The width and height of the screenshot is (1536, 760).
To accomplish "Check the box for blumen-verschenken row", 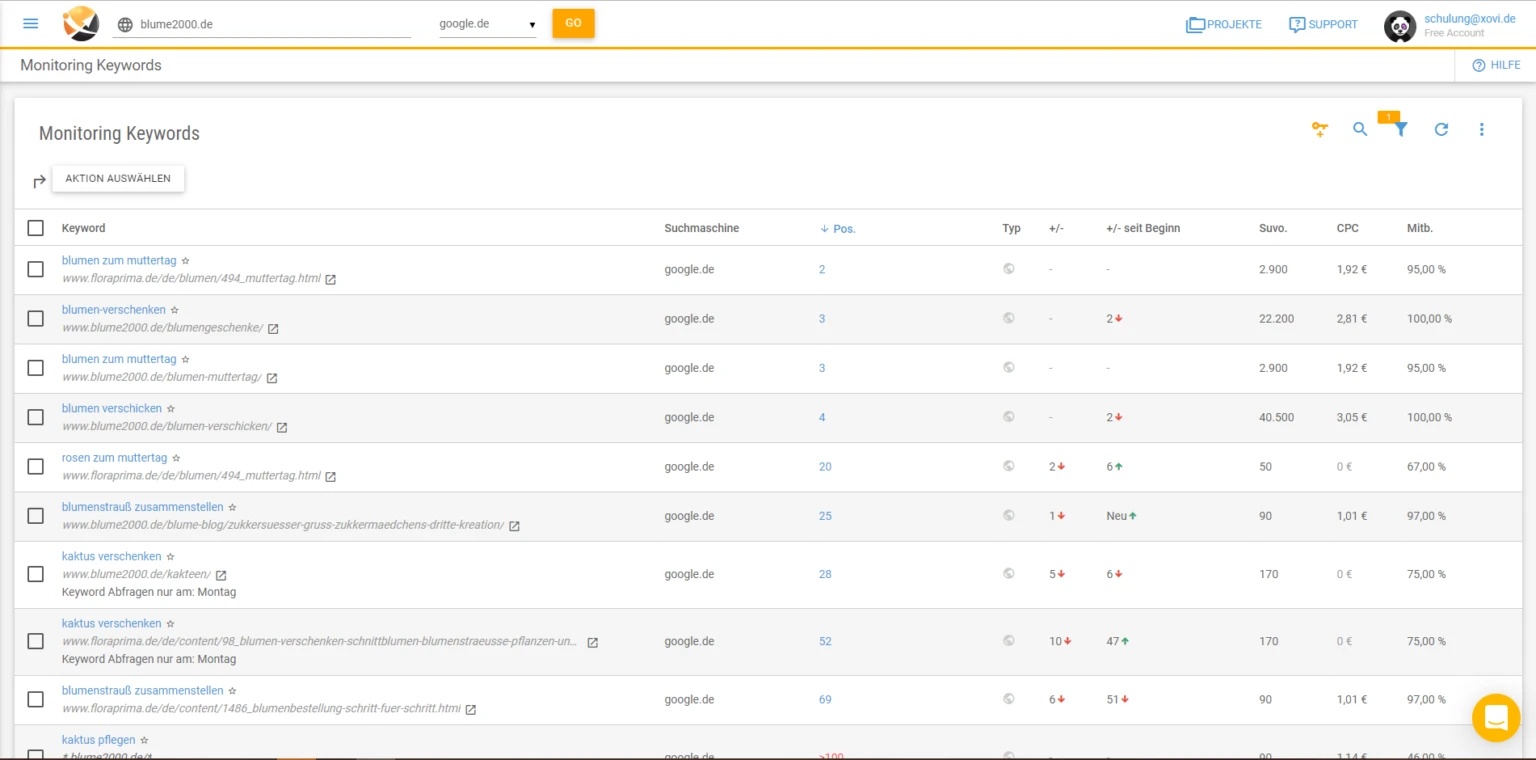I will pos(36,319).
